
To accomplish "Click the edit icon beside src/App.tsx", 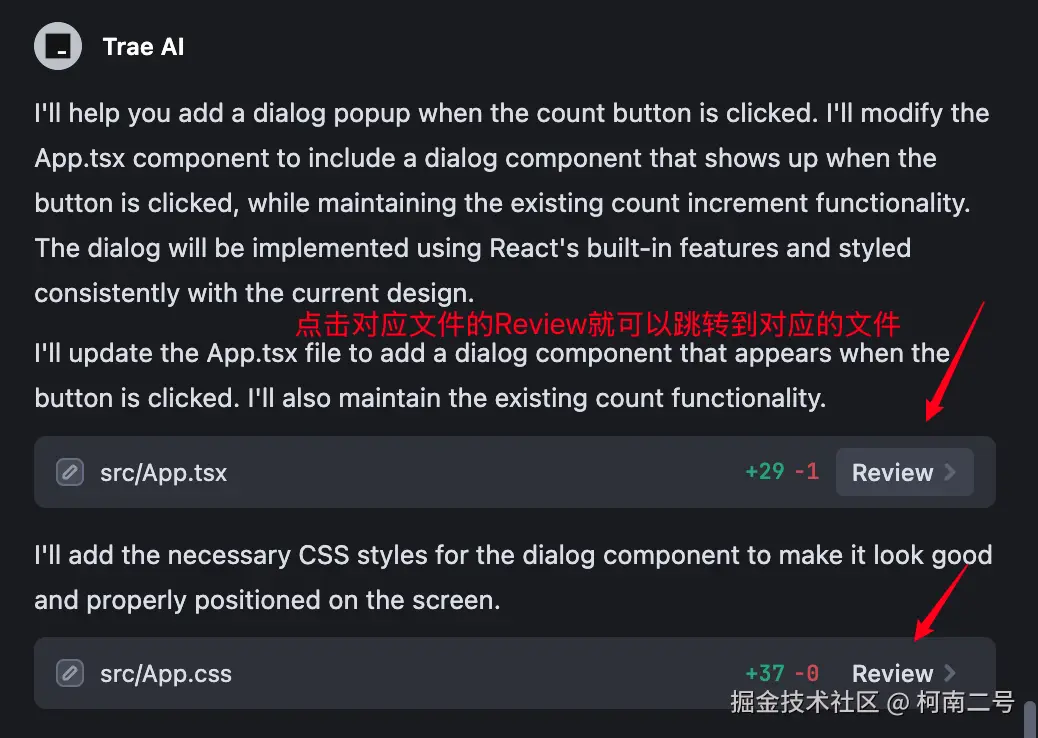I will [x=69, y=472].
